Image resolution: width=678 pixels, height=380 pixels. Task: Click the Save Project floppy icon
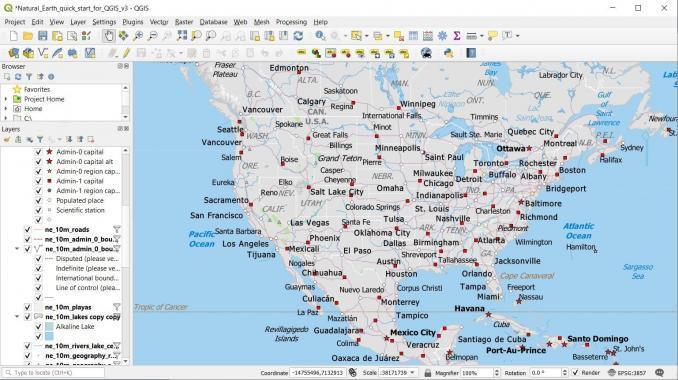pos(42,36)
